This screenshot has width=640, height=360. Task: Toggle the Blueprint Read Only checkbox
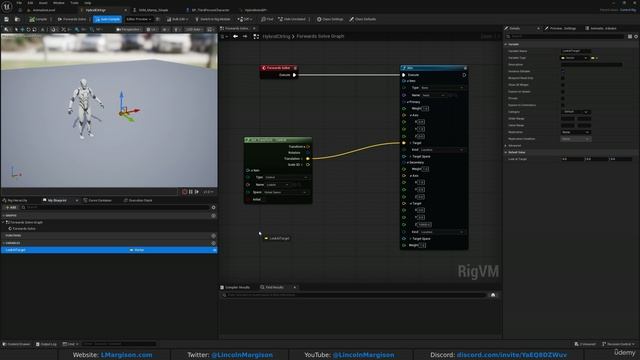click(x=563, y=78)
